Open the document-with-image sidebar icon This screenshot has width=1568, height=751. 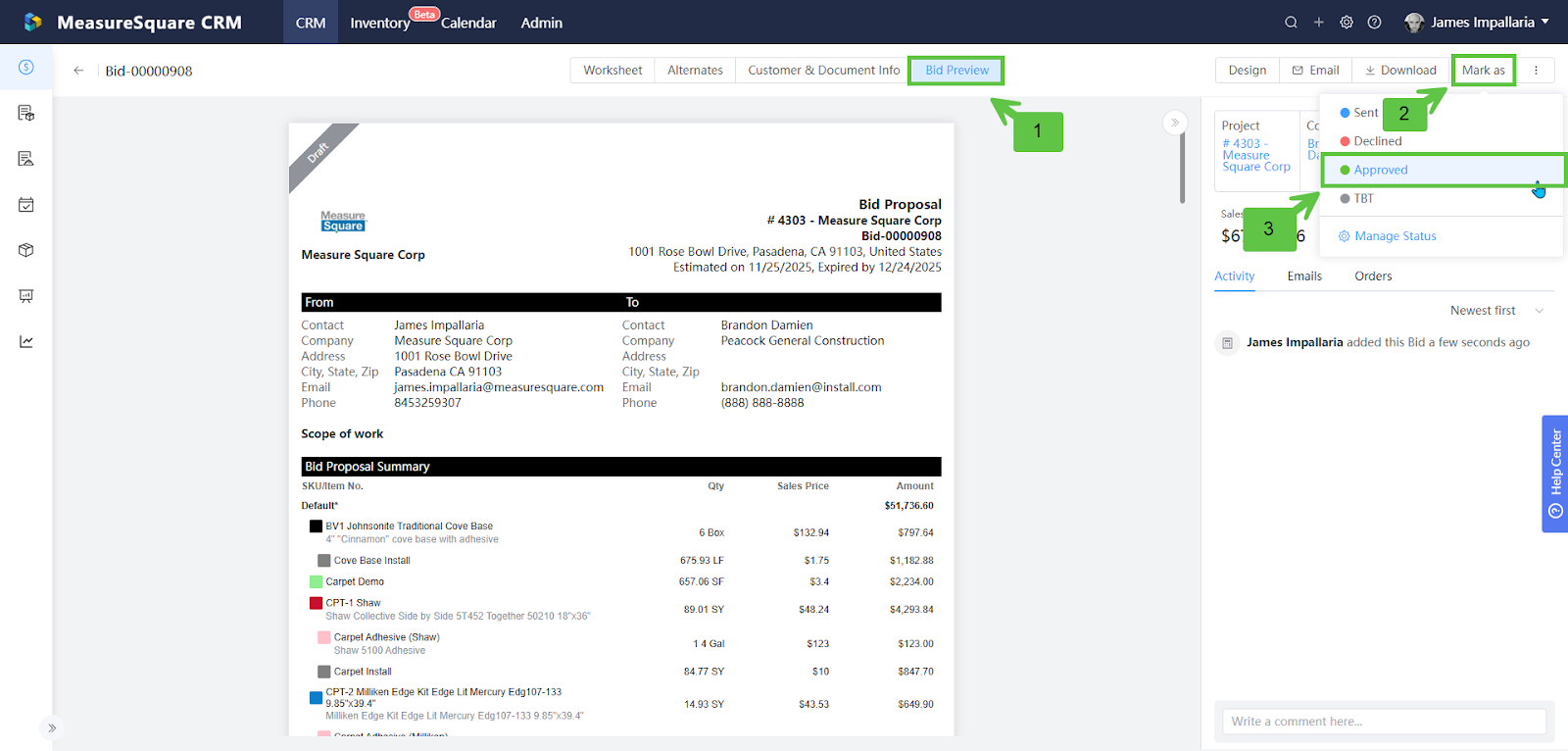(x=26, y=159)
